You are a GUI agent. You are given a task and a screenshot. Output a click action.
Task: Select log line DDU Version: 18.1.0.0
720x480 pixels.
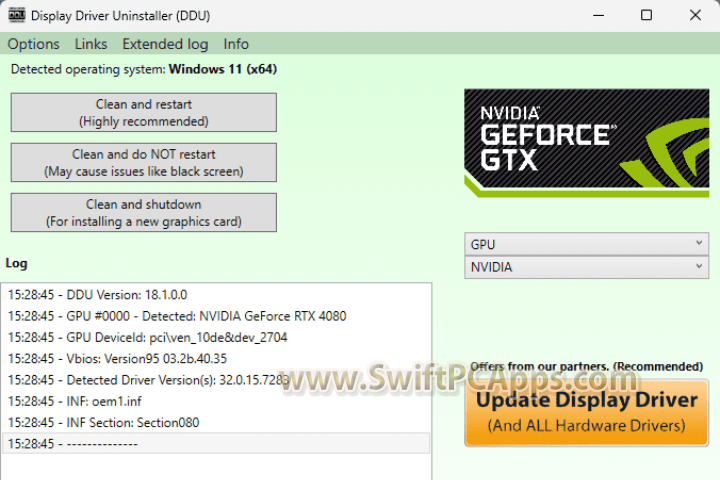pos(216,295)
